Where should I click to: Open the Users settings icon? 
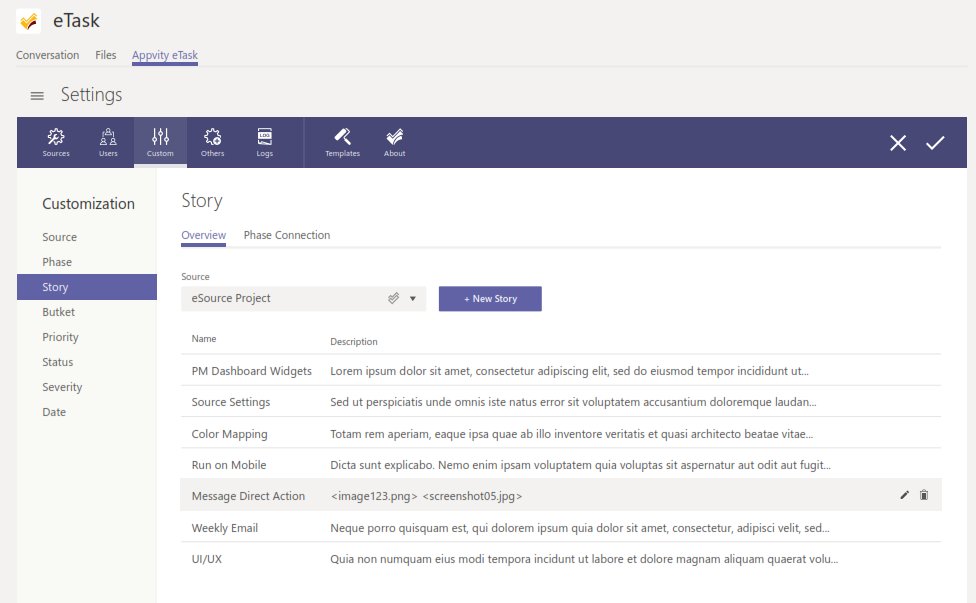[108, 142]
